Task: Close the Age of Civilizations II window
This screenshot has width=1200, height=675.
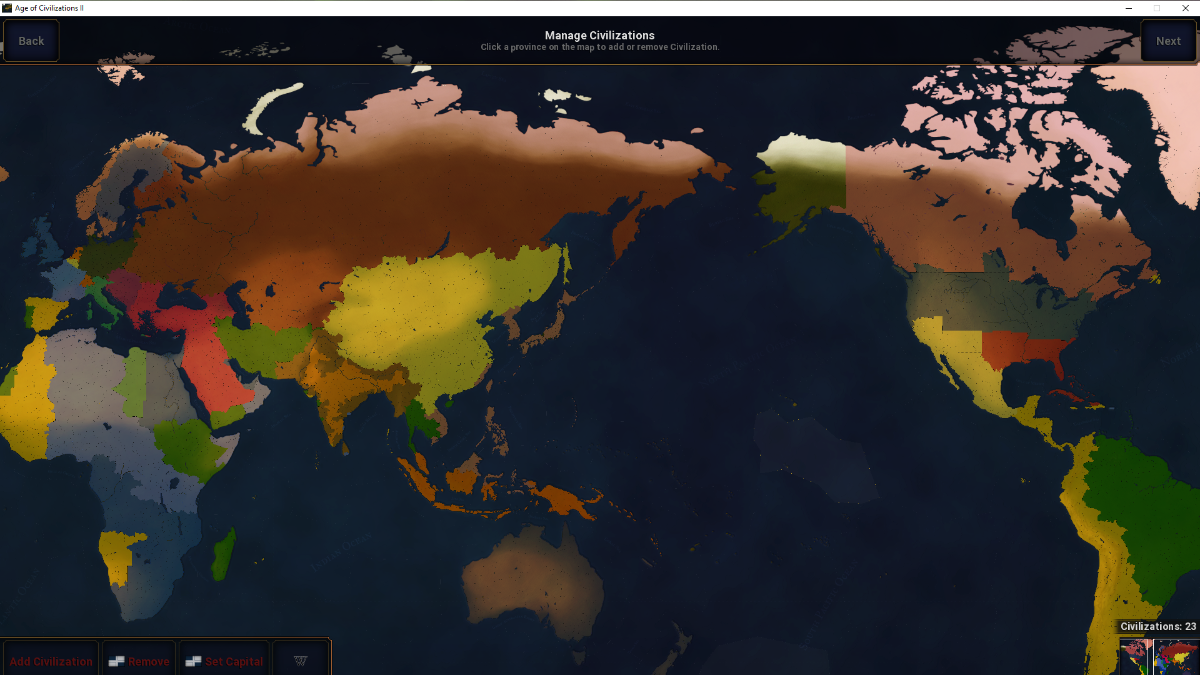Action: tap(1185, 7)
